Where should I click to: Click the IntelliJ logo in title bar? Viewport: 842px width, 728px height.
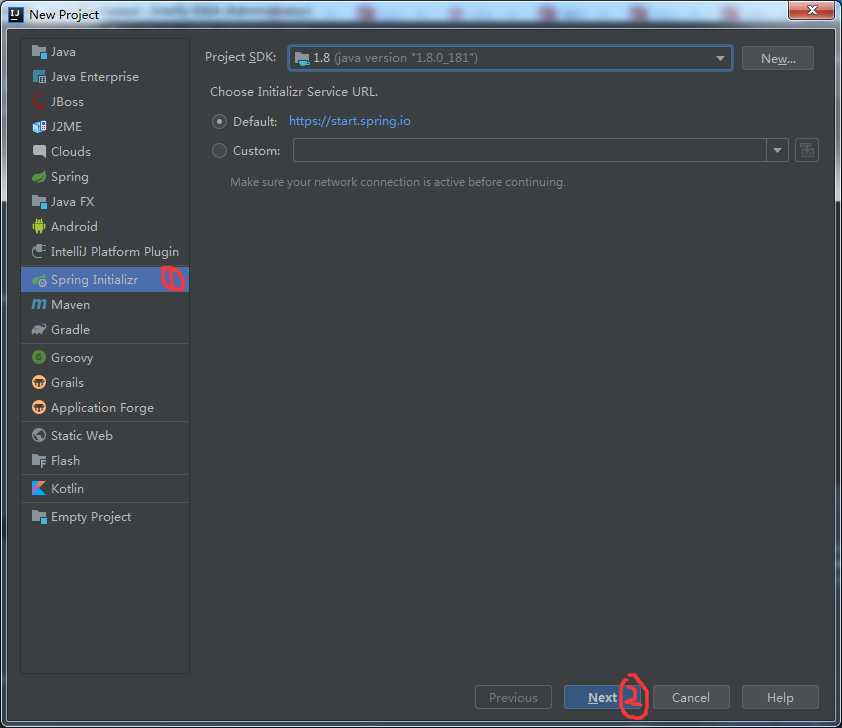[16, 14]
